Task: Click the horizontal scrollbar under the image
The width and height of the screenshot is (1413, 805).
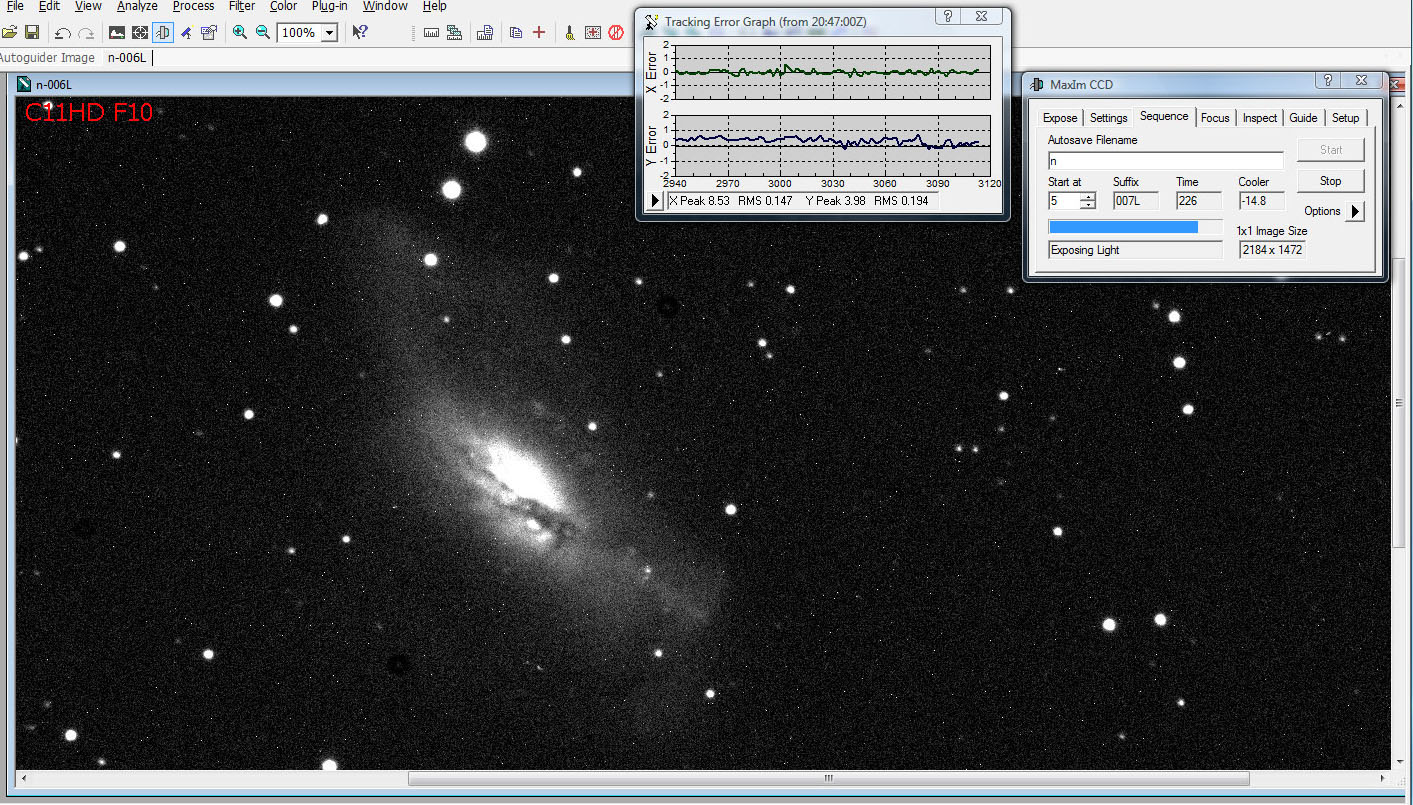Action: tap(828, 778)
